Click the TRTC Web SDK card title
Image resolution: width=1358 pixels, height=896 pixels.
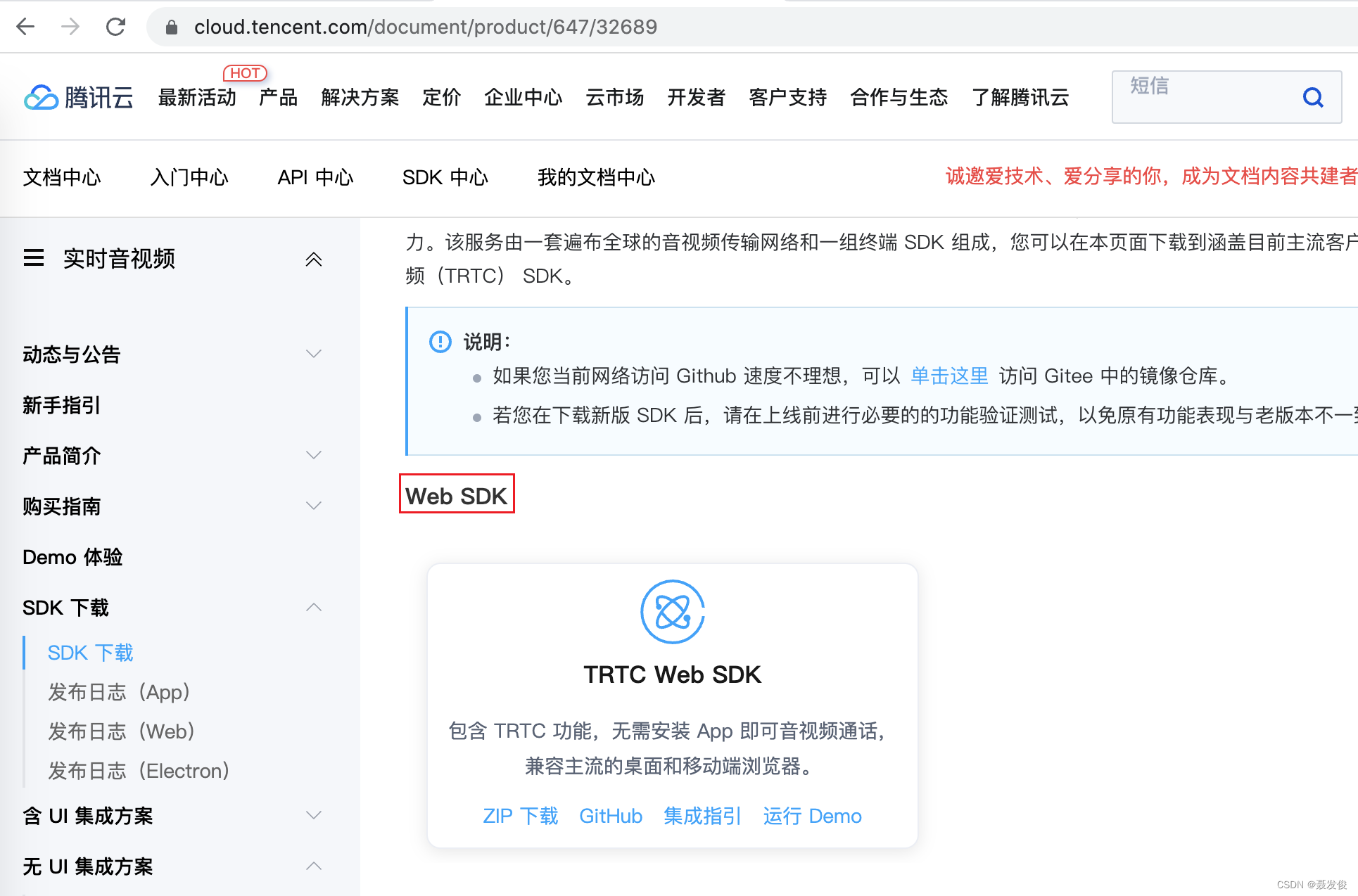coord(672,674)
